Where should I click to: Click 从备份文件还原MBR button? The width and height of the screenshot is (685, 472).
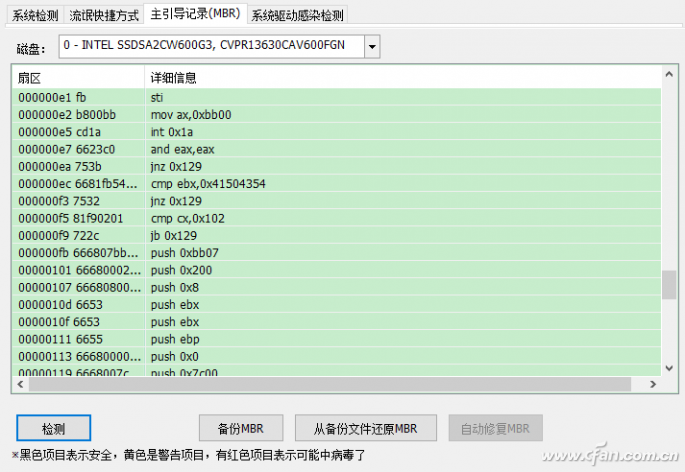[365, 428]
